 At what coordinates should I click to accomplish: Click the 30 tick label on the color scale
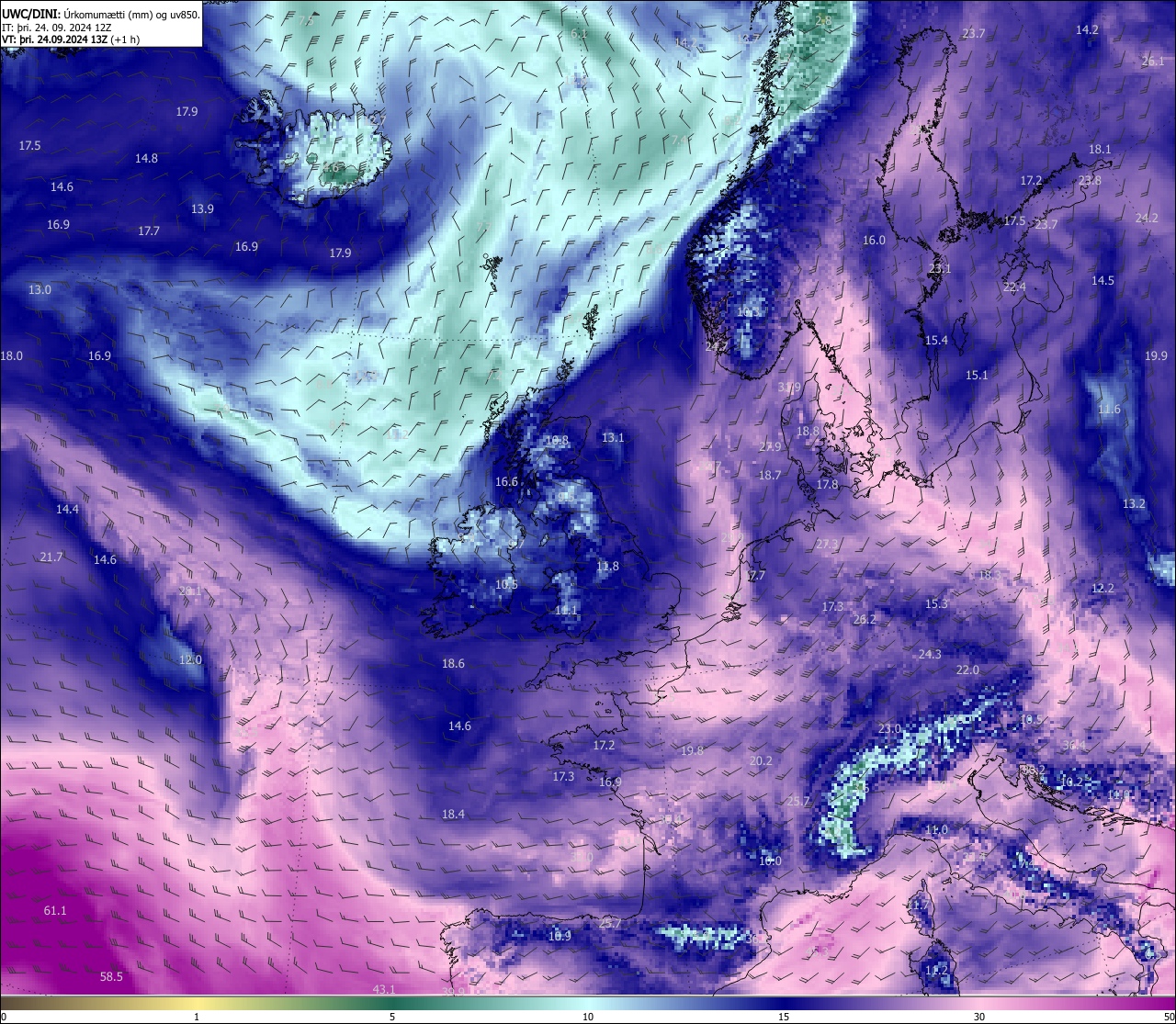pos(979,1017)
